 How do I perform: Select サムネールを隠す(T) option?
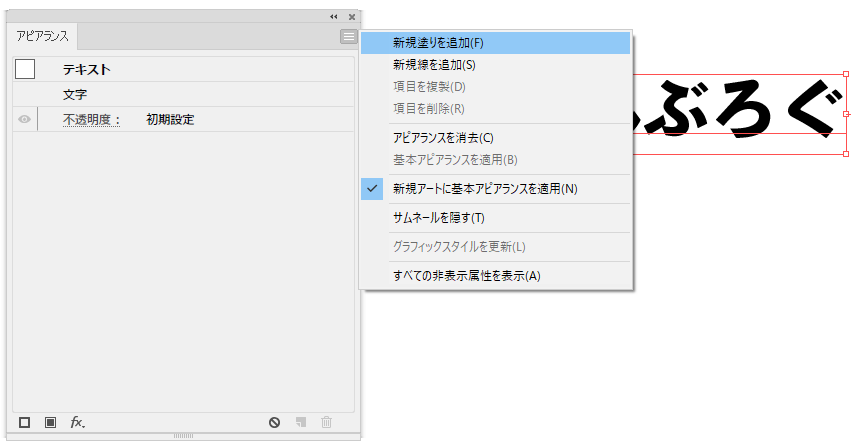(496, 218)
